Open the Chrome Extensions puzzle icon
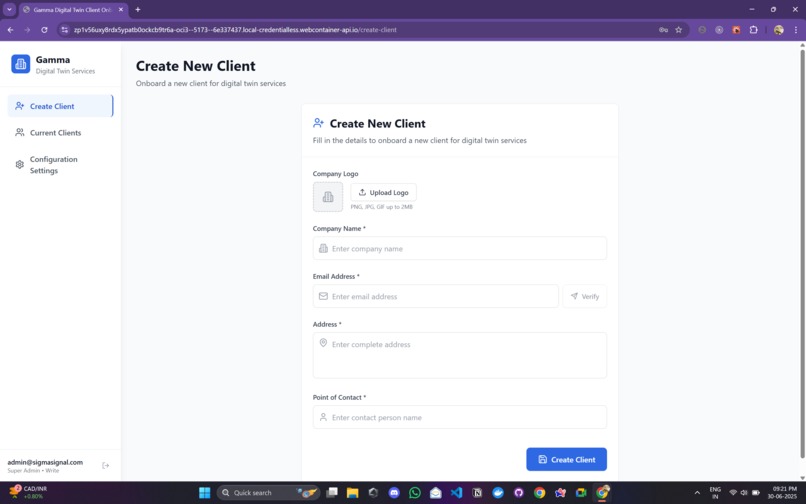The height and width of the screenshot is (504, 806). coord(754,30)
